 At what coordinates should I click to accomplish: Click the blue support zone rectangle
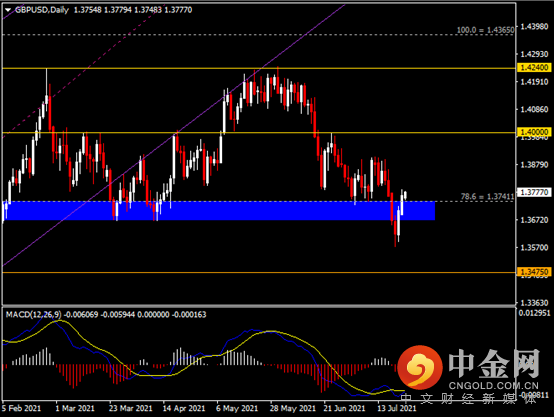click(219, 211)
